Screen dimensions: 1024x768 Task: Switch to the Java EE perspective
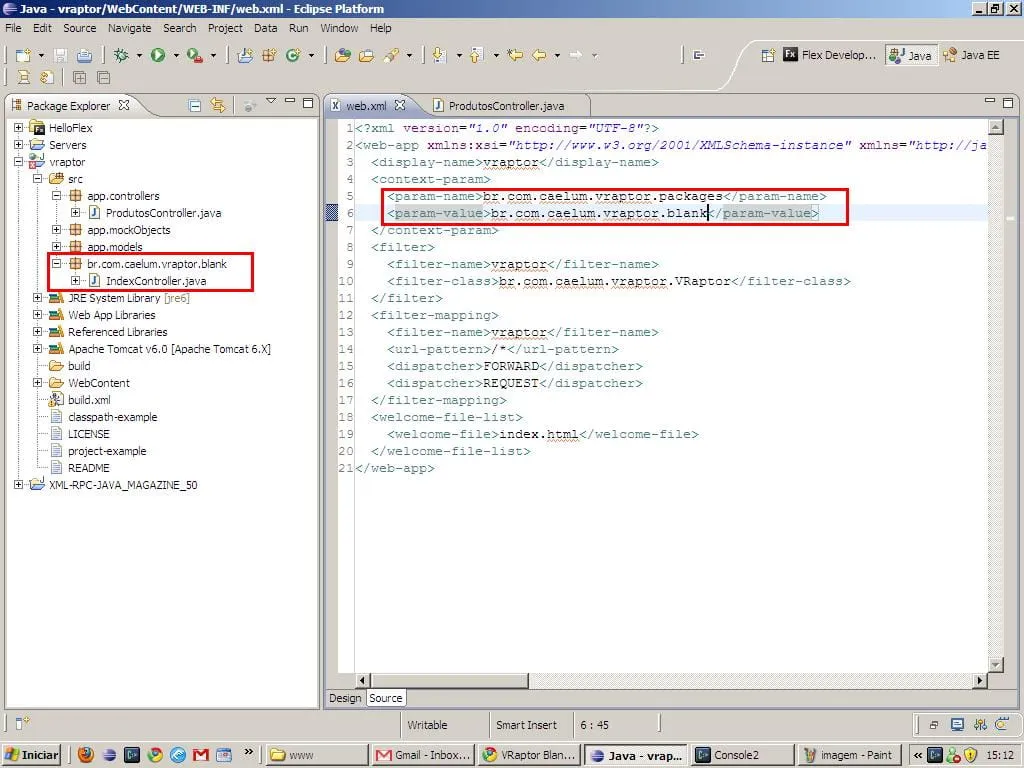pyautogui.click(x=970, y=56)
